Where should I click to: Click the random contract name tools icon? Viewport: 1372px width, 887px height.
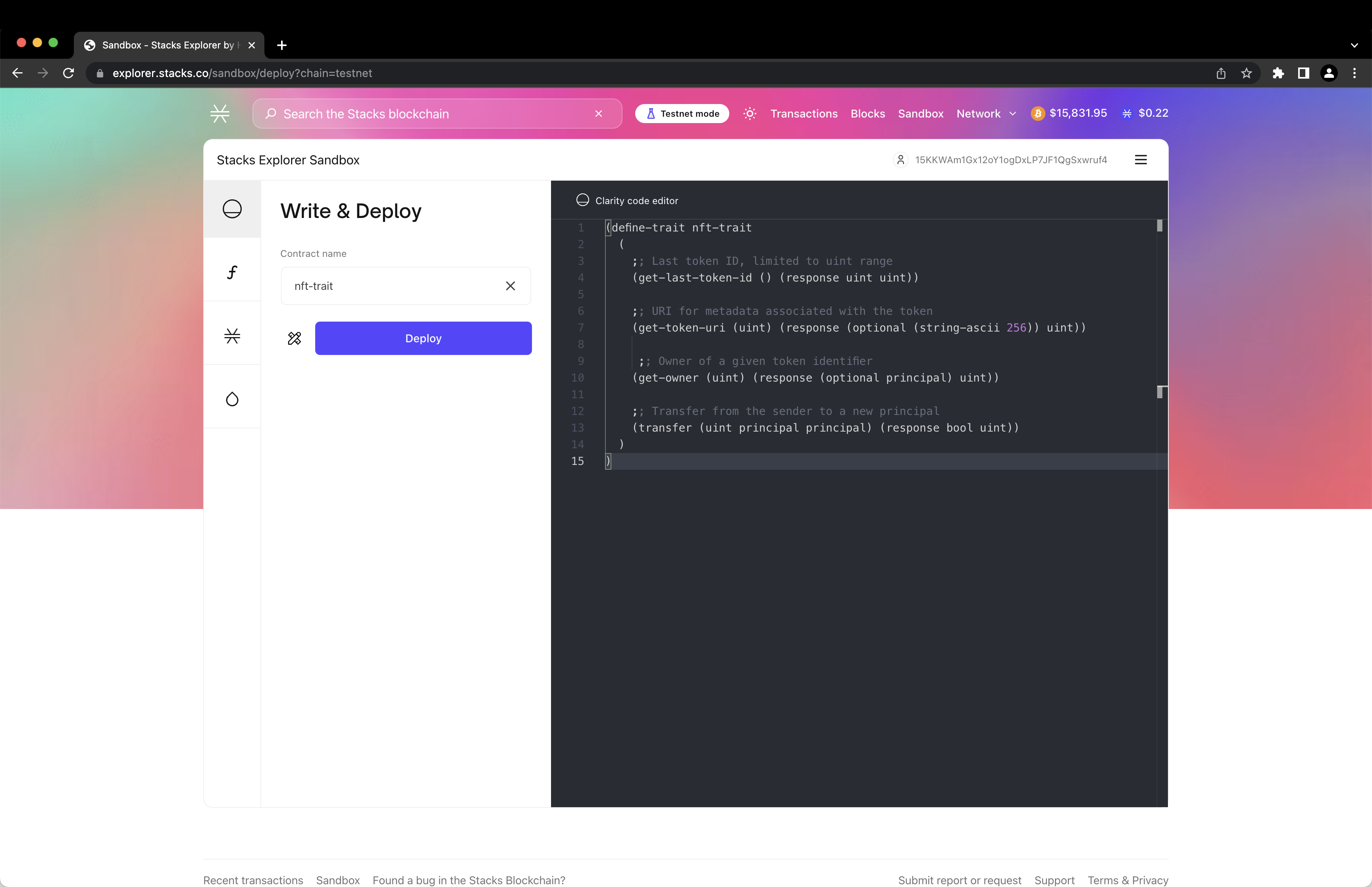294,339
